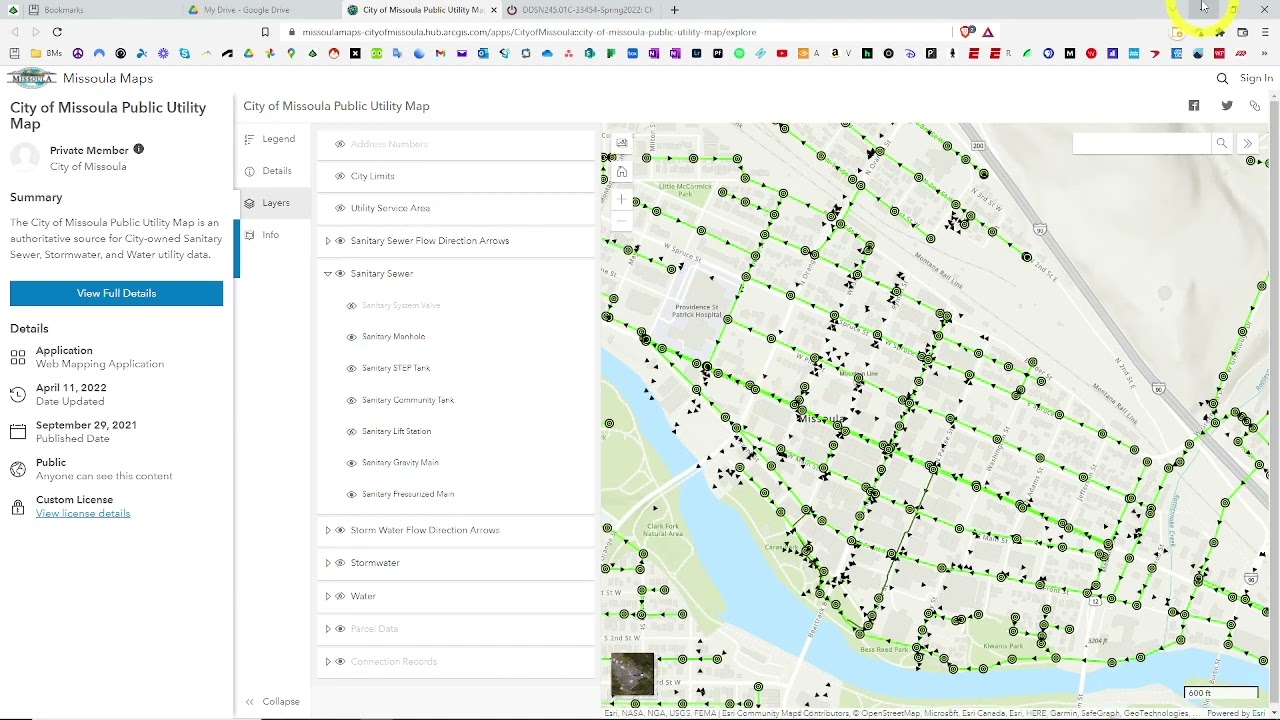This screenshot has width=1280, height=720.
Task: Open the site search magnifier icon
Action: pyautogui.click(x=1222, y=78)
